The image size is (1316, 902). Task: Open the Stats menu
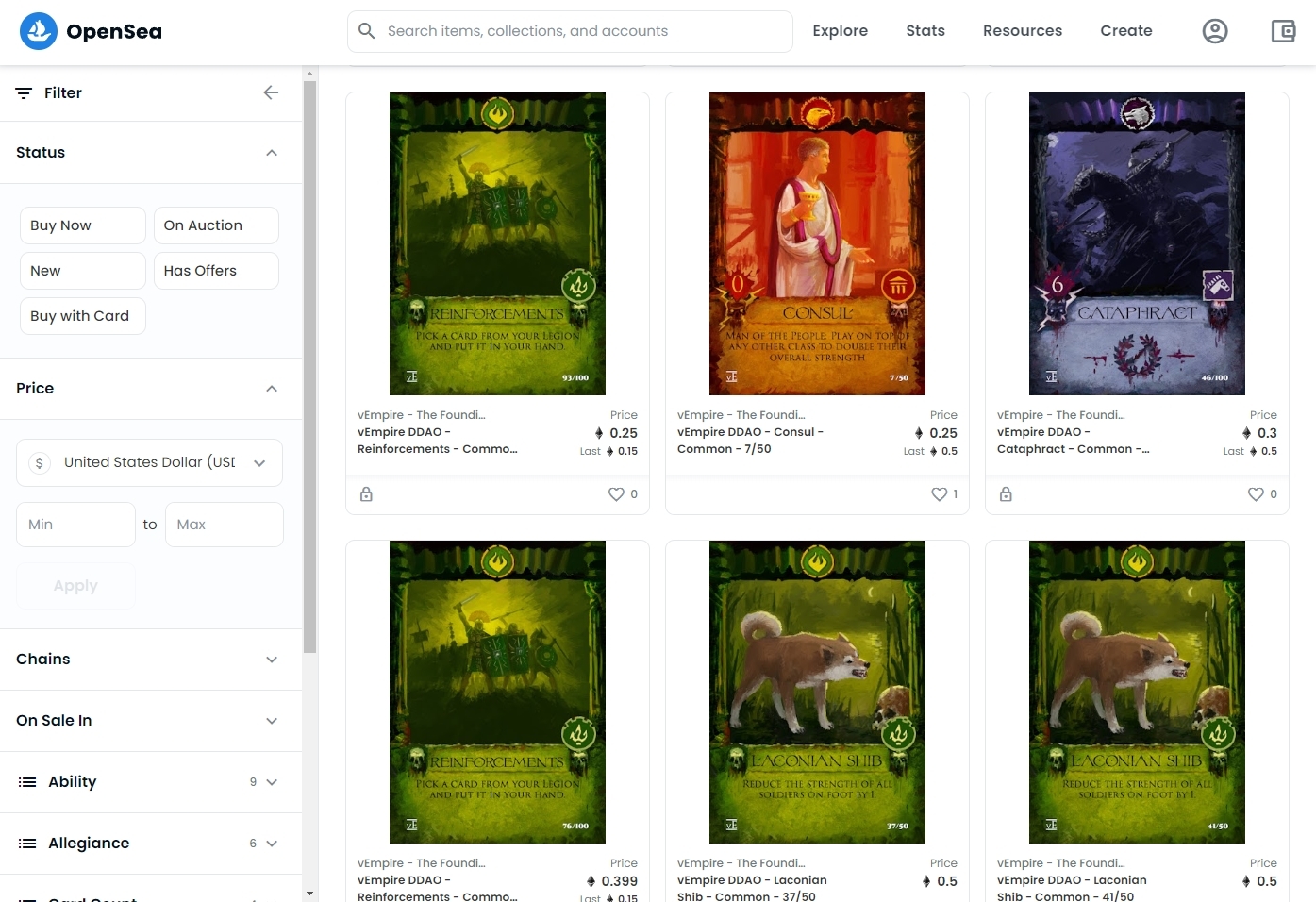(x=925, y=31)
